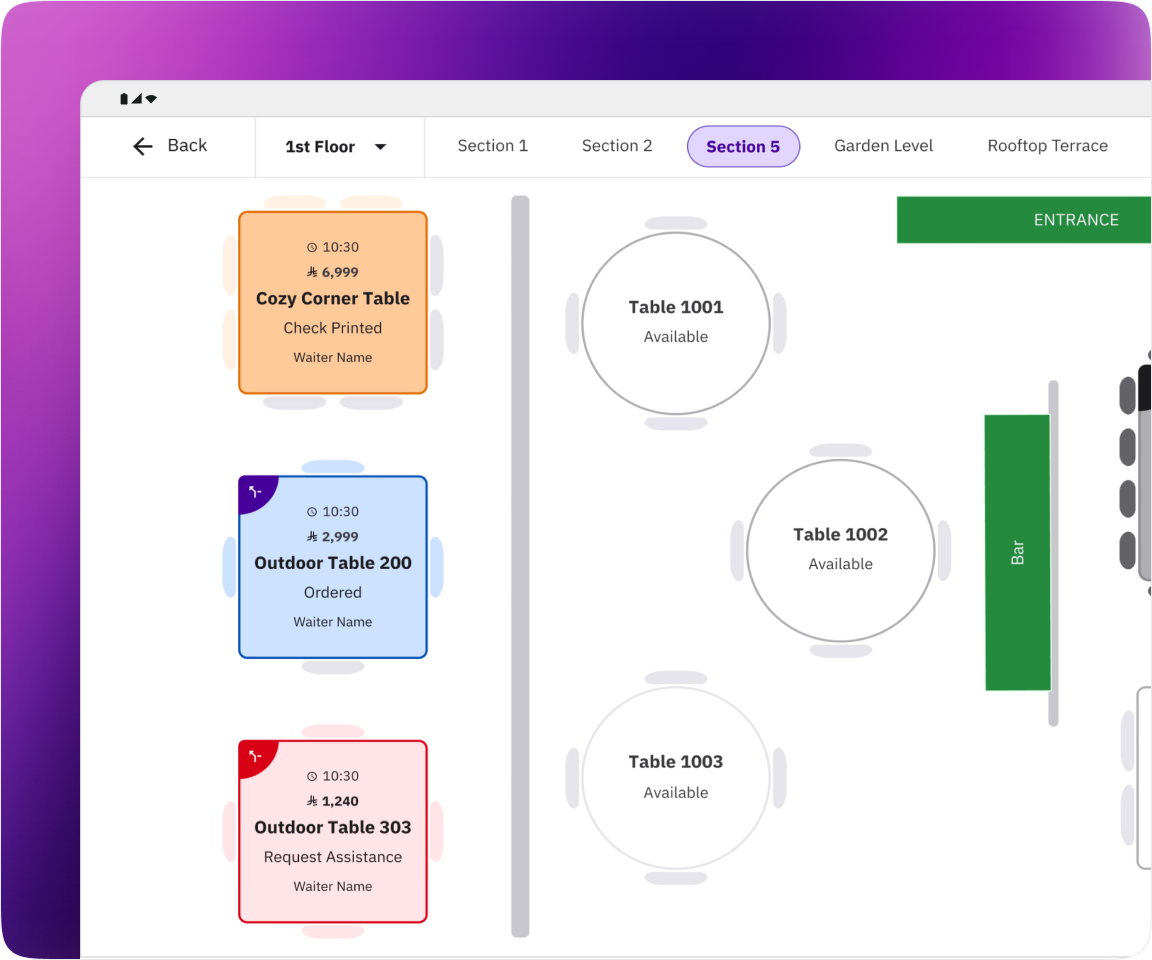
Task: Click the green ENTRANCE block
Action: [x=1023, y=220]
